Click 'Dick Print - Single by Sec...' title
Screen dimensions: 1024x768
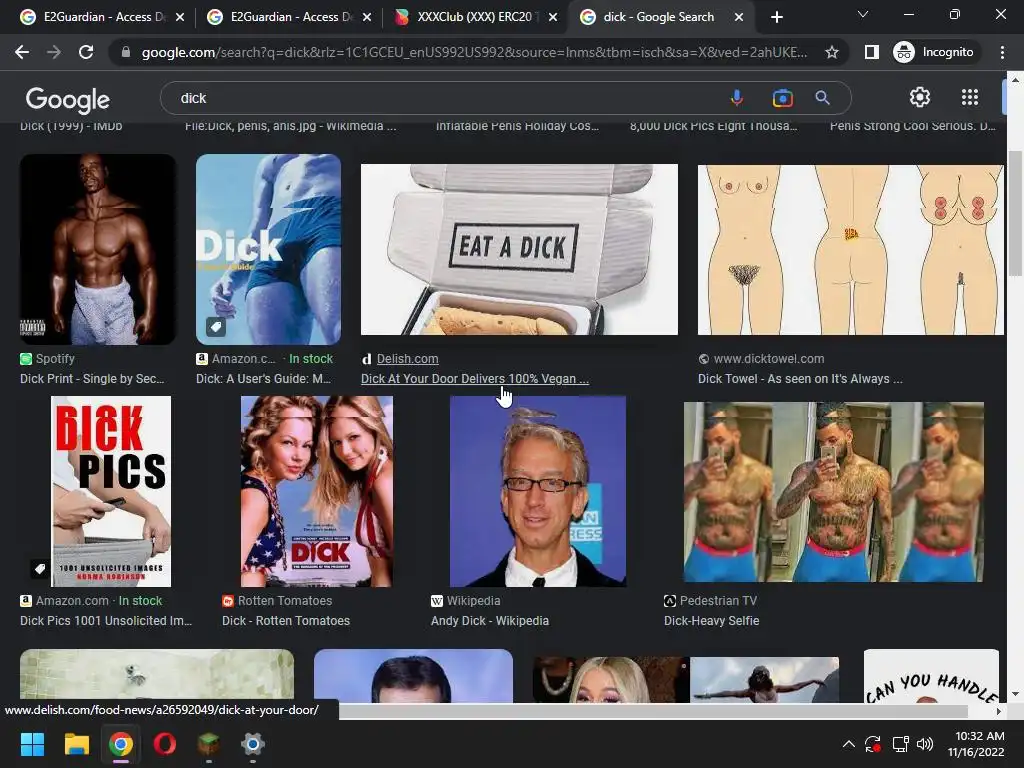point(92,379)
